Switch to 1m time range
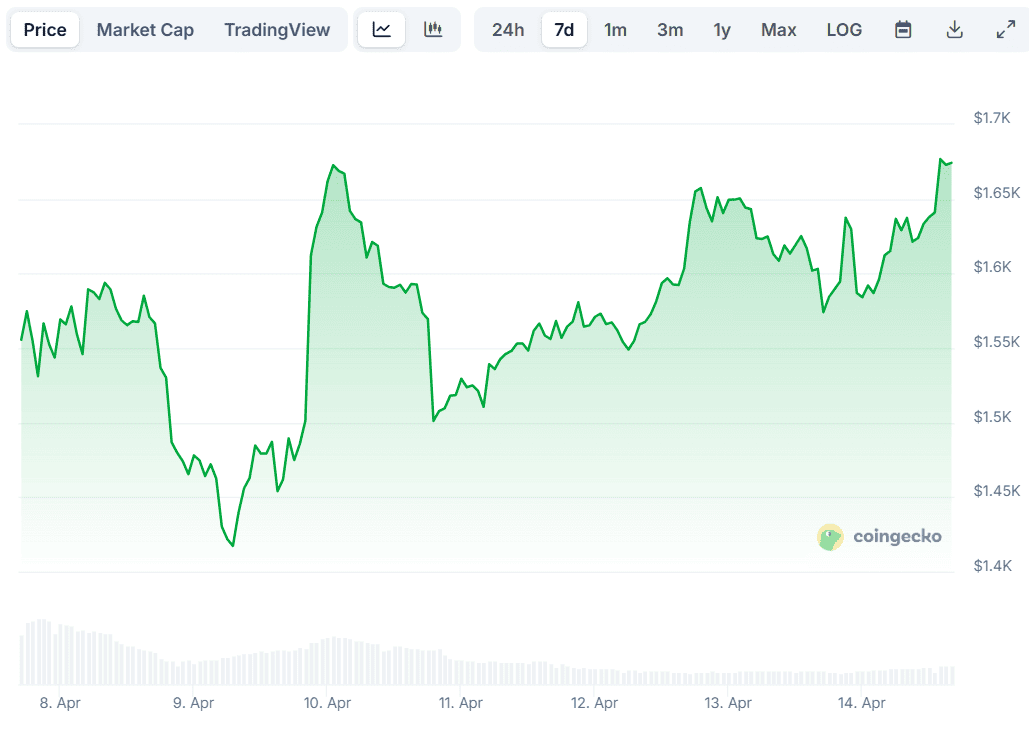This screenshot has width=1029, height=735. tap(615, 30)
